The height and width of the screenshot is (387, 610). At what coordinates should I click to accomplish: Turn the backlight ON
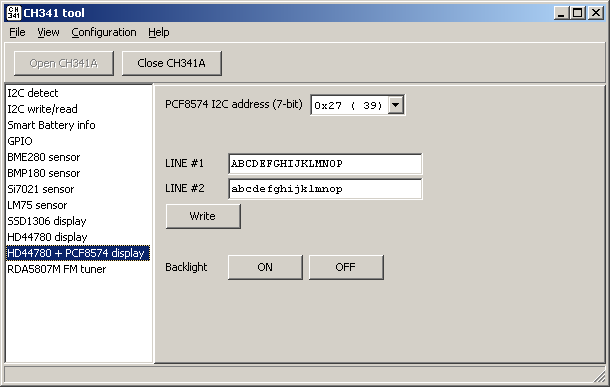point(265,267)
